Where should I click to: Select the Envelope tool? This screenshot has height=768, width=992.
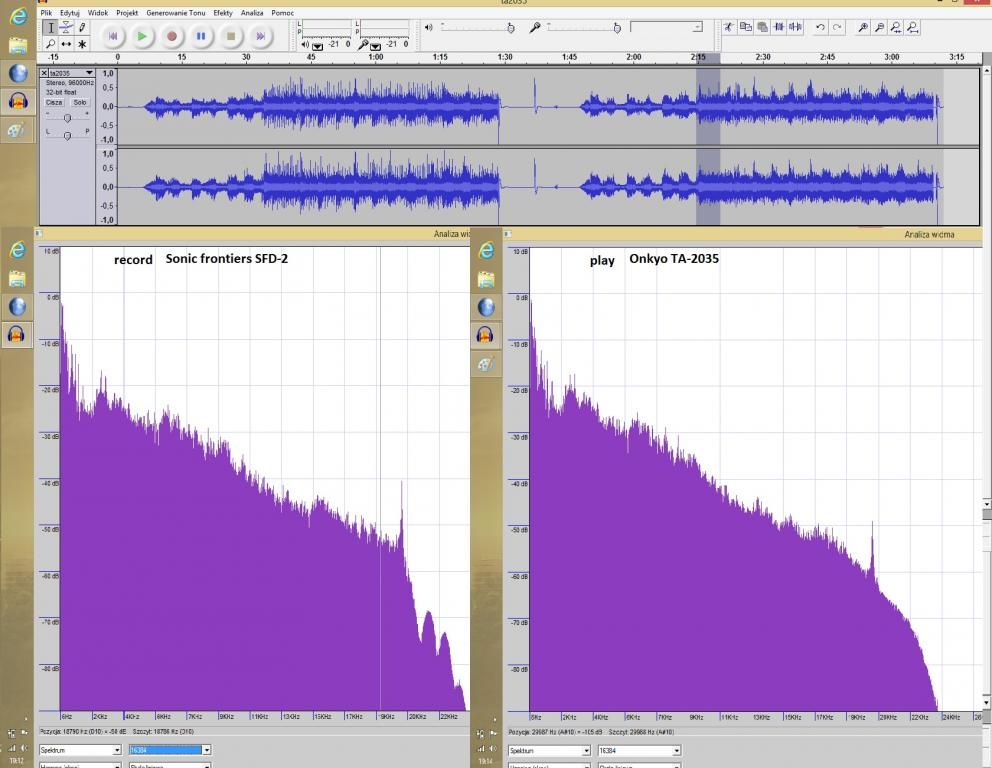point(66,28)
